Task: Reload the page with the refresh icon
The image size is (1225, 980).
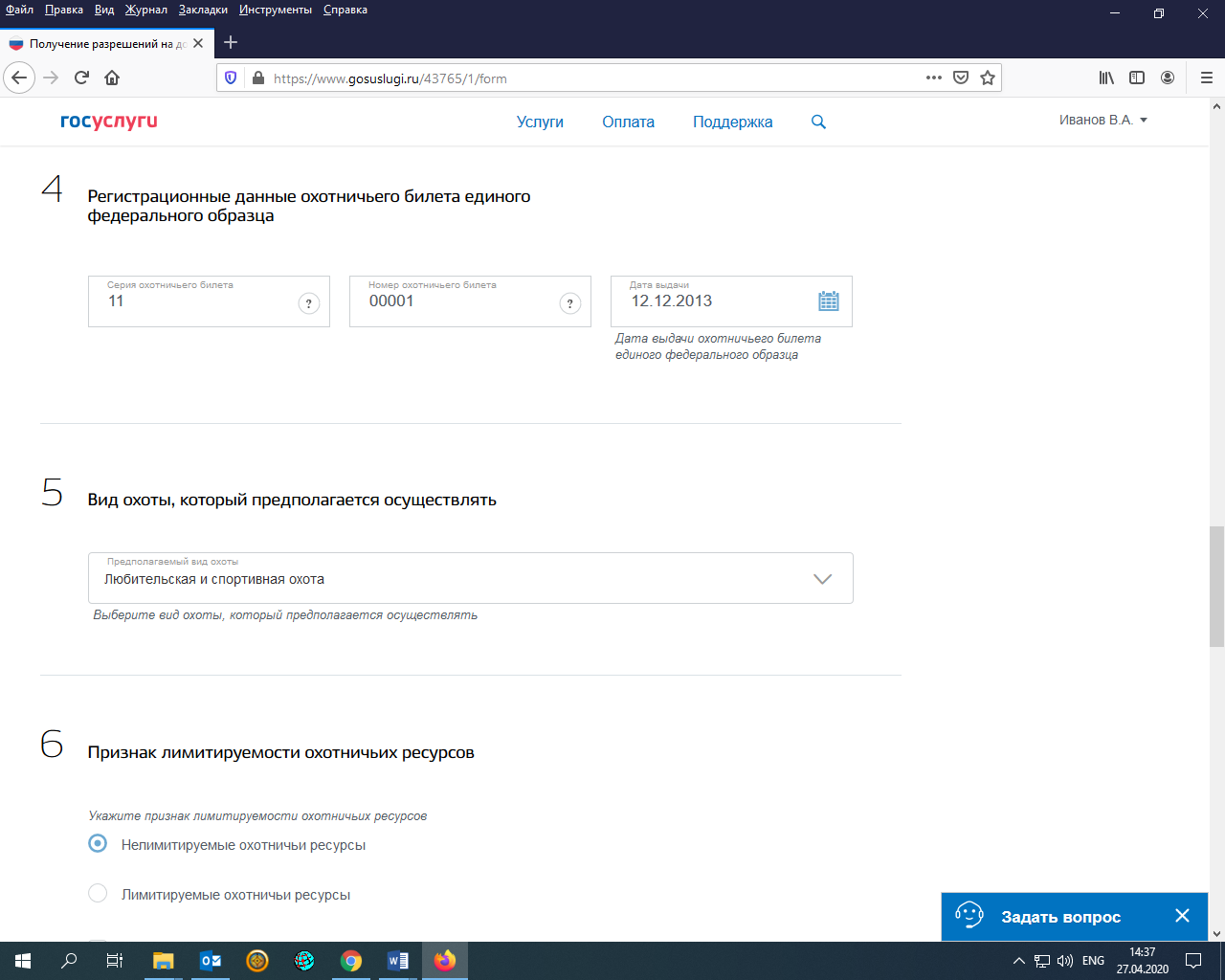Action: coord(81,78)
